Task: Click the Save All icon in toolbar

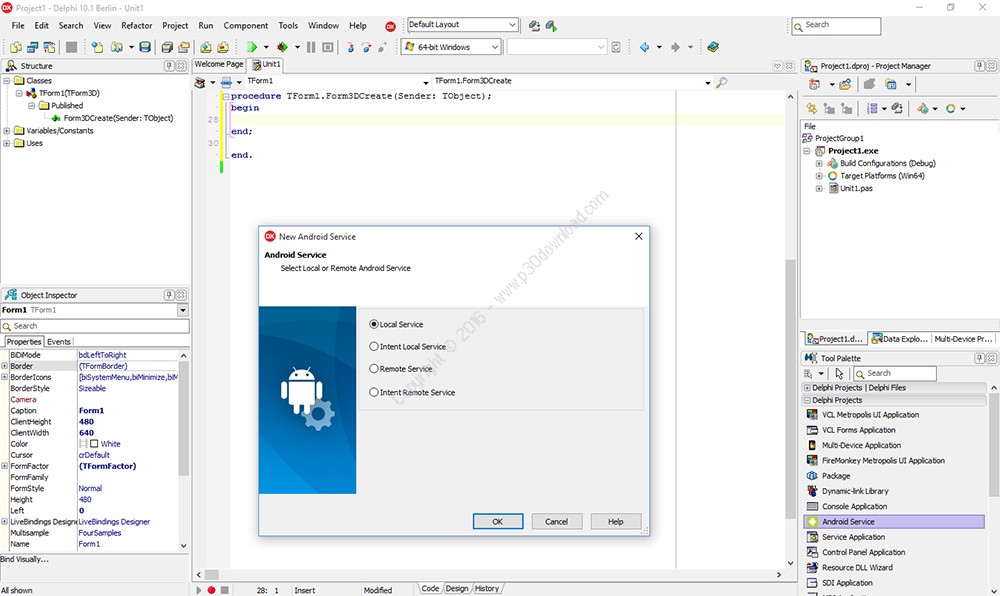Action: [166, 47]
